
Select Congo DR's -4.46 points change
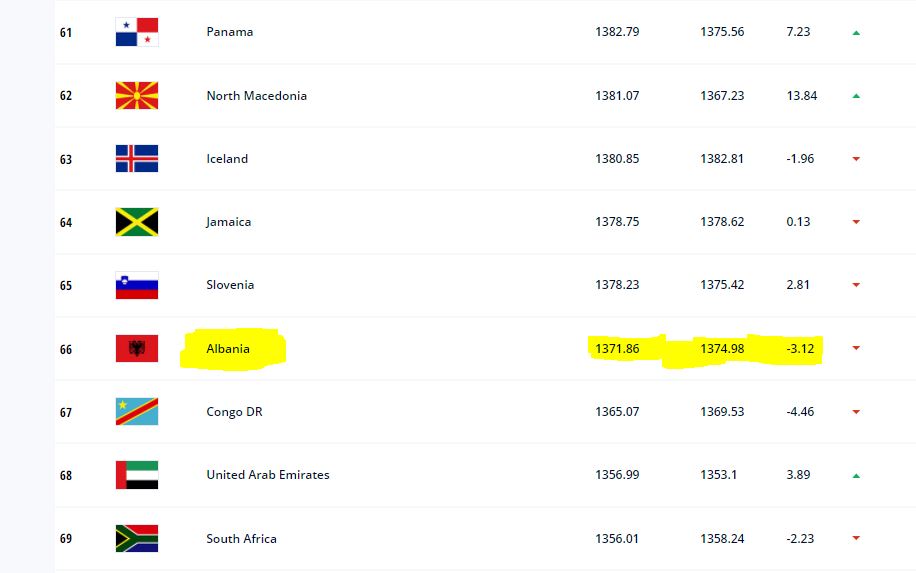pyautogui.click(x=798, y=412)
